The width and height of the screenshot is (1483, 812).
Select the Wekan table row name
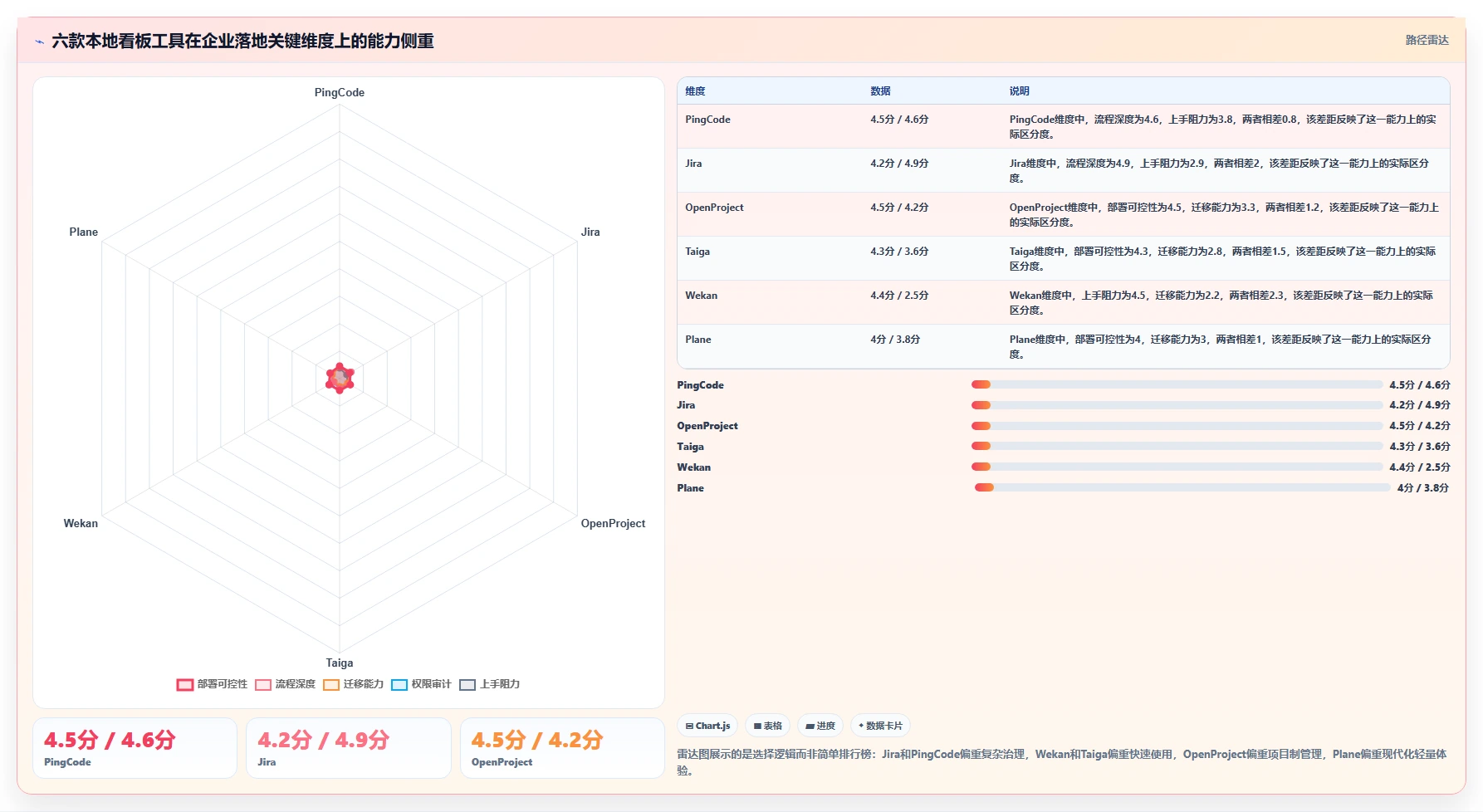701,296
